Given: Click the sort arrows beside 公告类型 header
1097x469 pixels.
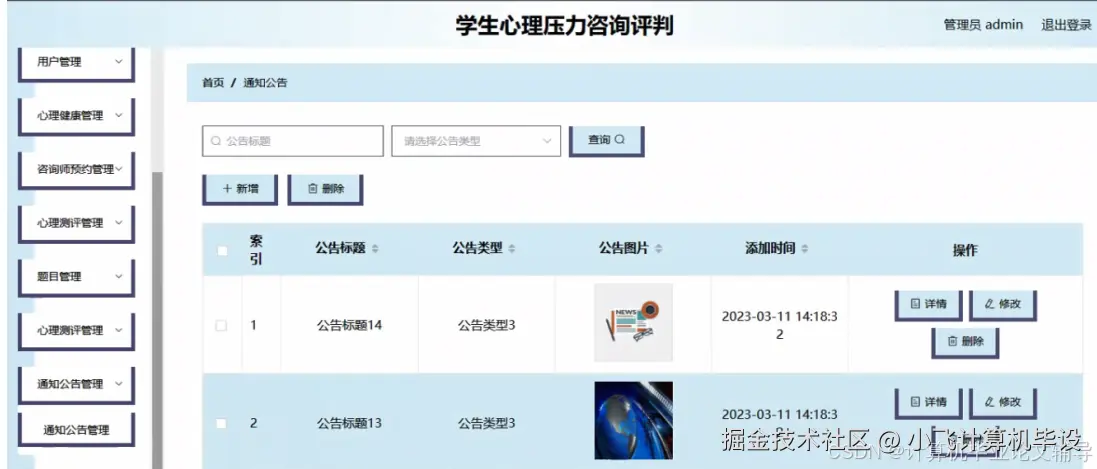Looking at the screenshot, I should click(x=512, y=248).
